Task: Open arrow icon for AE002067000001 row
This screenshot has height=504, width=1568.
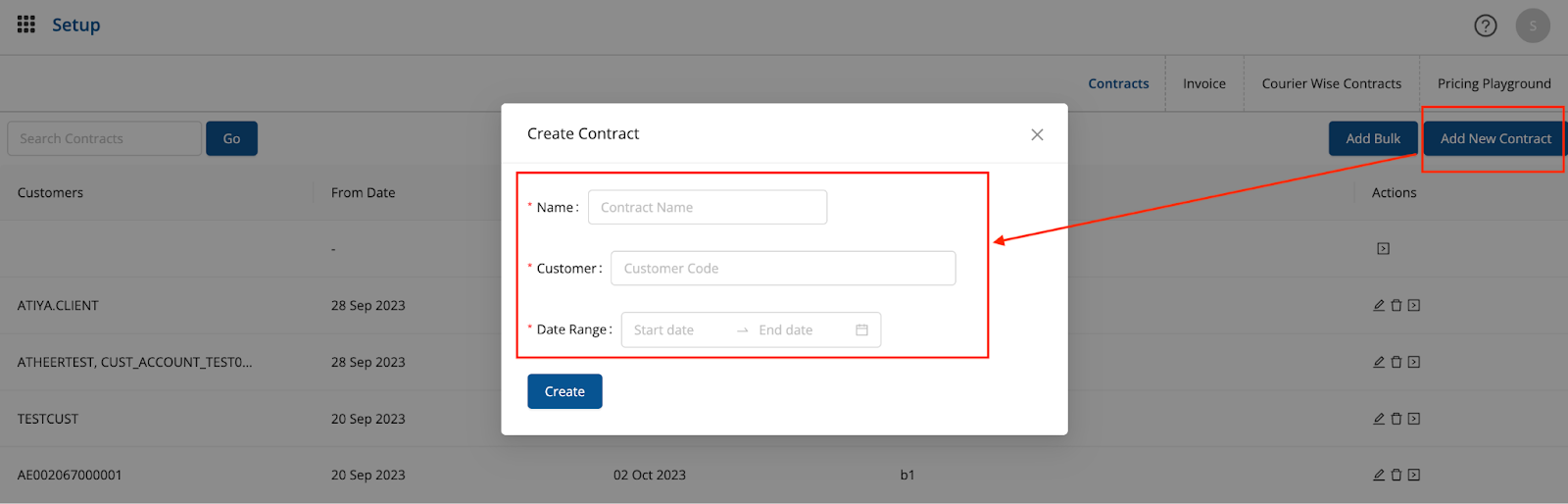Action: (1414, 476)
